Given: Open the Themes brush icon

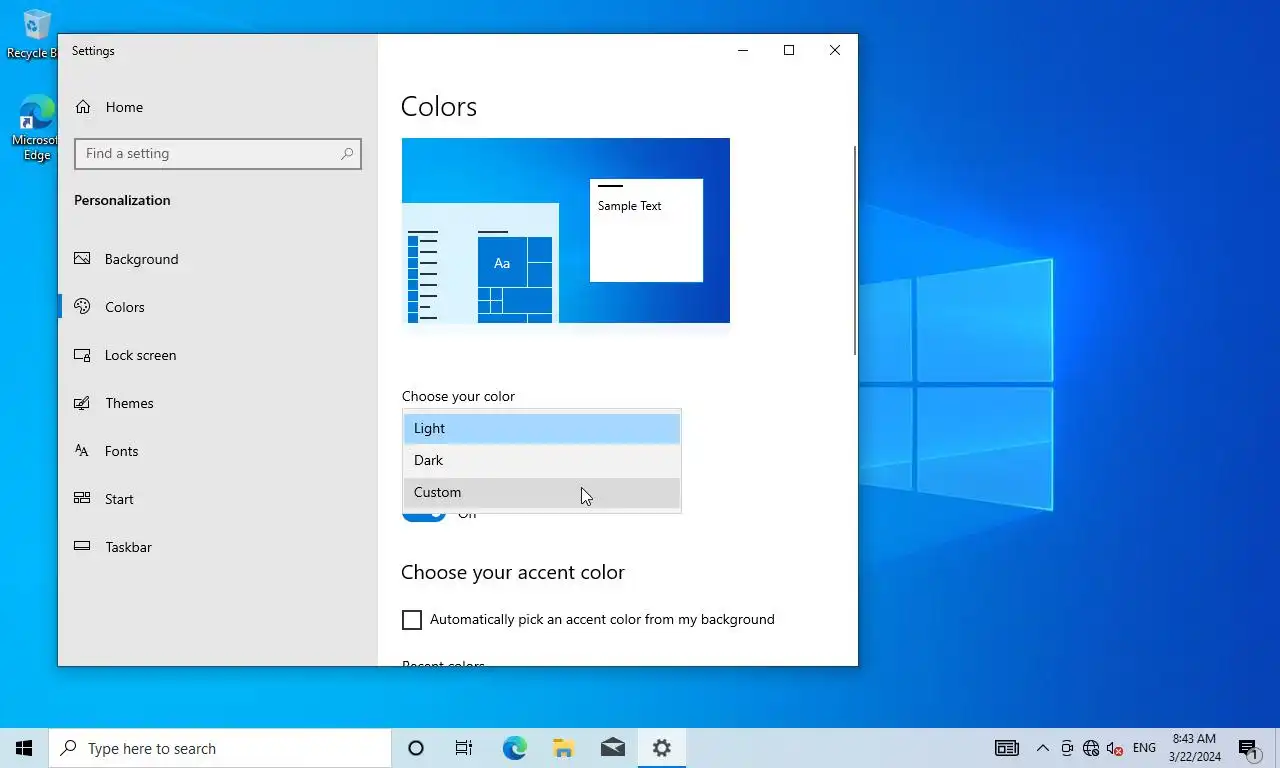Looking at the screenshot, I should tap(82, 403).
